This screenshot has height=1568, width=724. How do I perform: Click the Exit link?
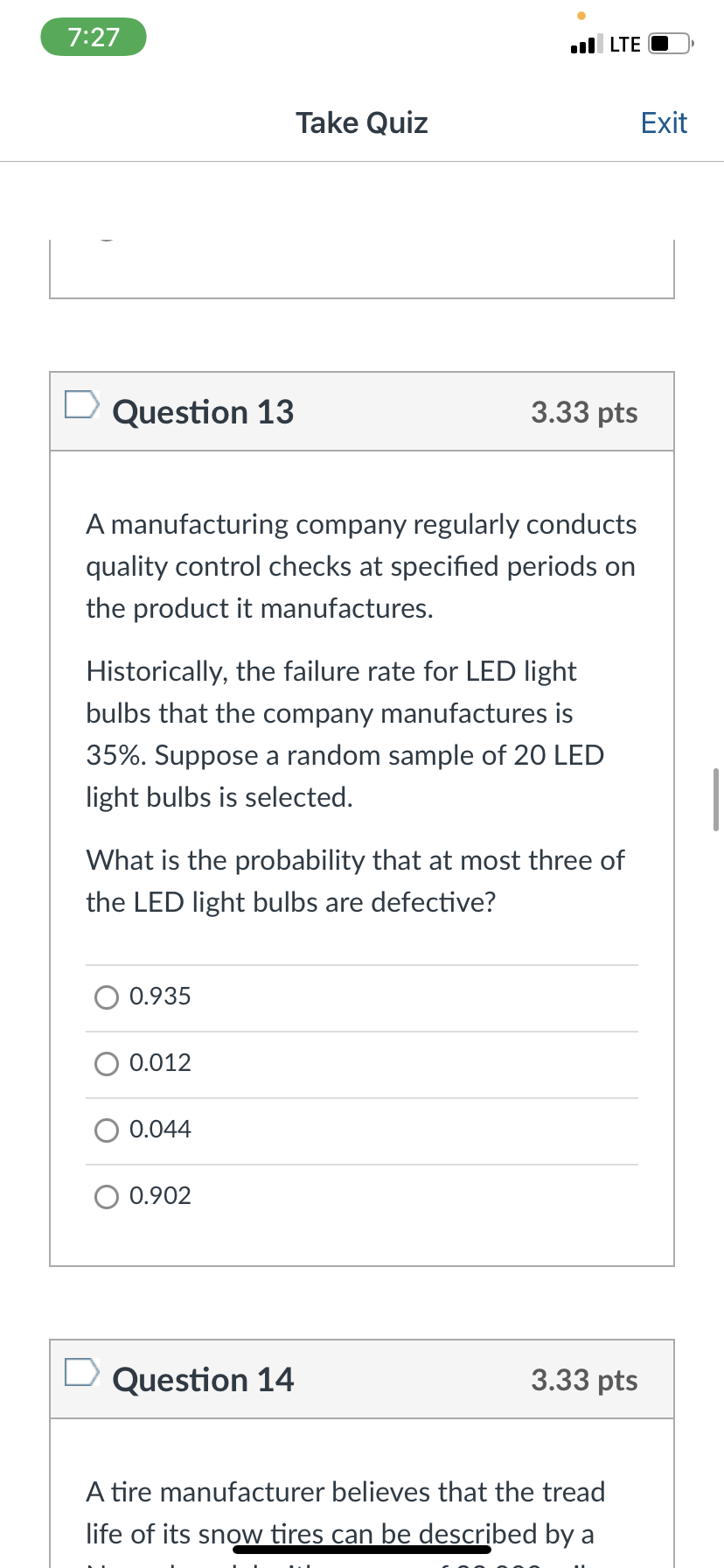click(x=664, y=122)
